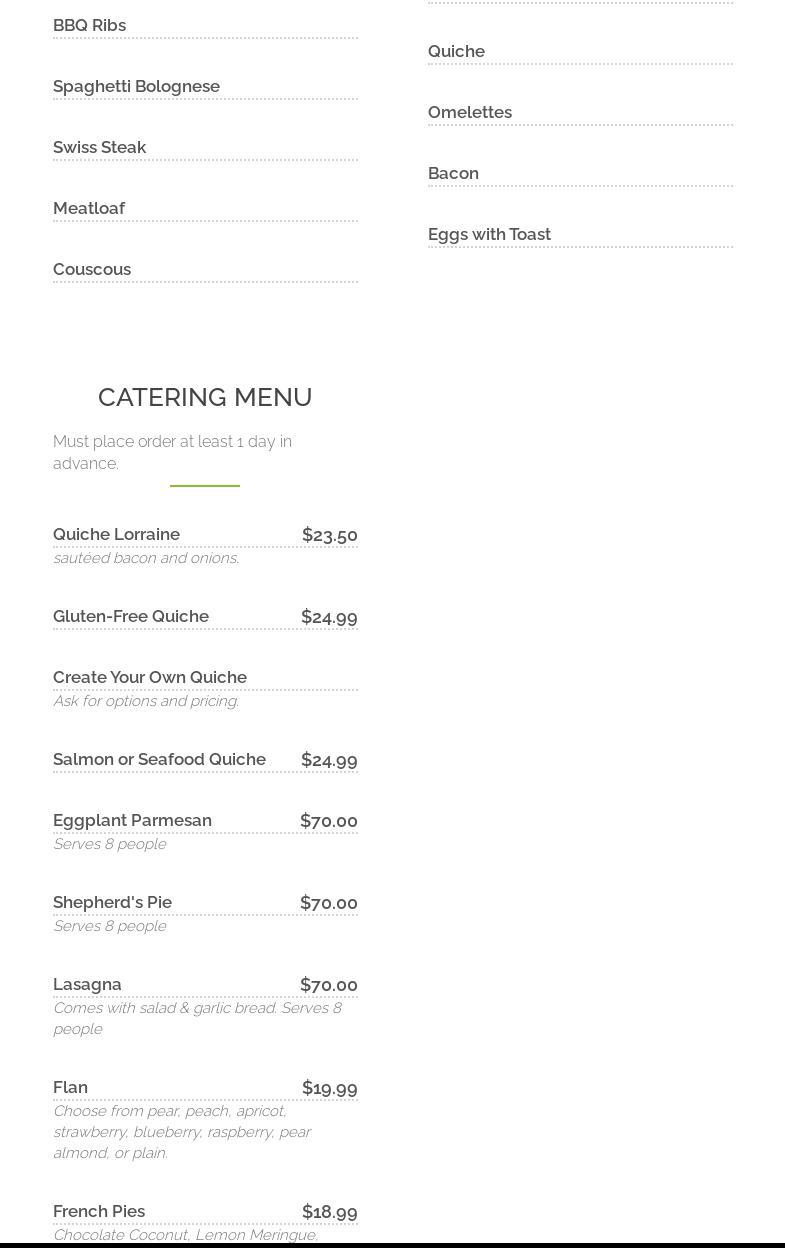Select Spaghetti Bolognese from the list
This screenshot has height=1248, width=785.
[136, 86]
